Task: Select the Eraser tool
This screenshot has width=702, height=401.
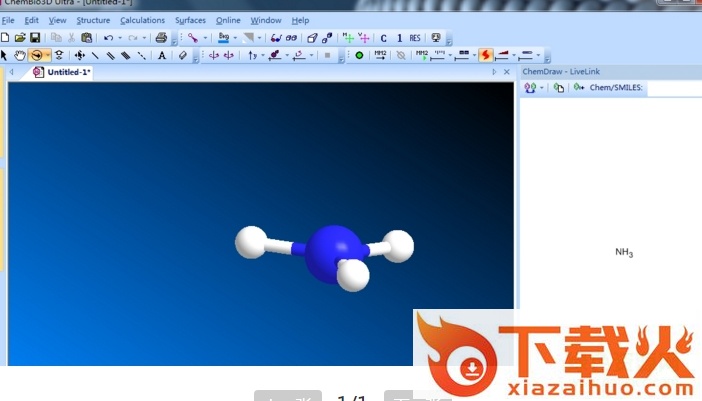Action: 182,55
